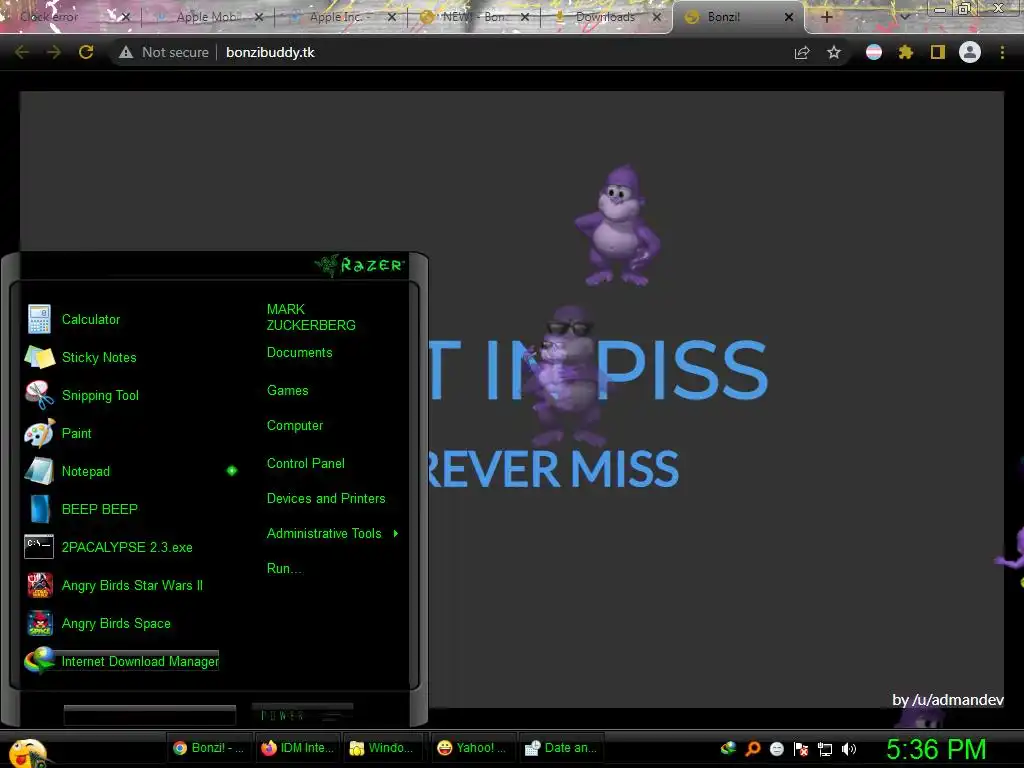Click bonzibuddy.tk address bar URL
Image resolution: width=1024 pixels, height=768 pixels.
(270, 52)
